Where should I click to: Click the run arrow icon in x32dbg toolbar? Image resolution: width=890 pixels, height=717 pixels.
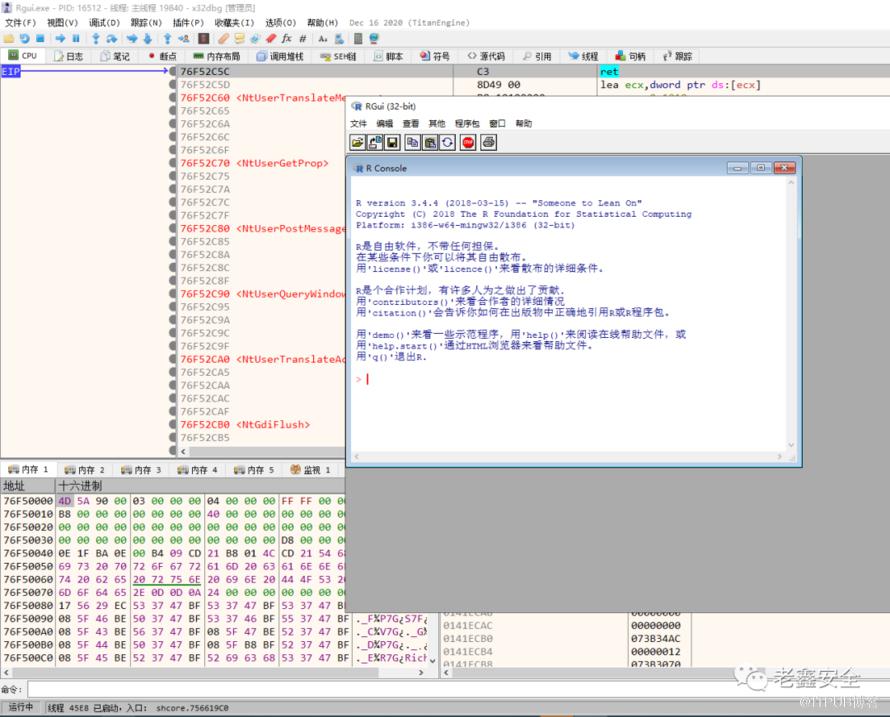60,39
